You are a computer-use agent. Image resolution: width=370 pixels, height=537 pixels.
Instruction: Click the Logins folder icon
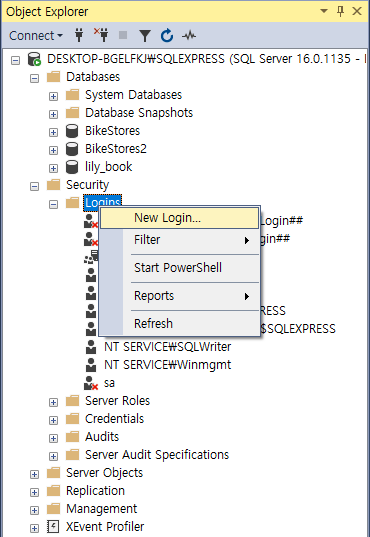click(x=72, y=203)
